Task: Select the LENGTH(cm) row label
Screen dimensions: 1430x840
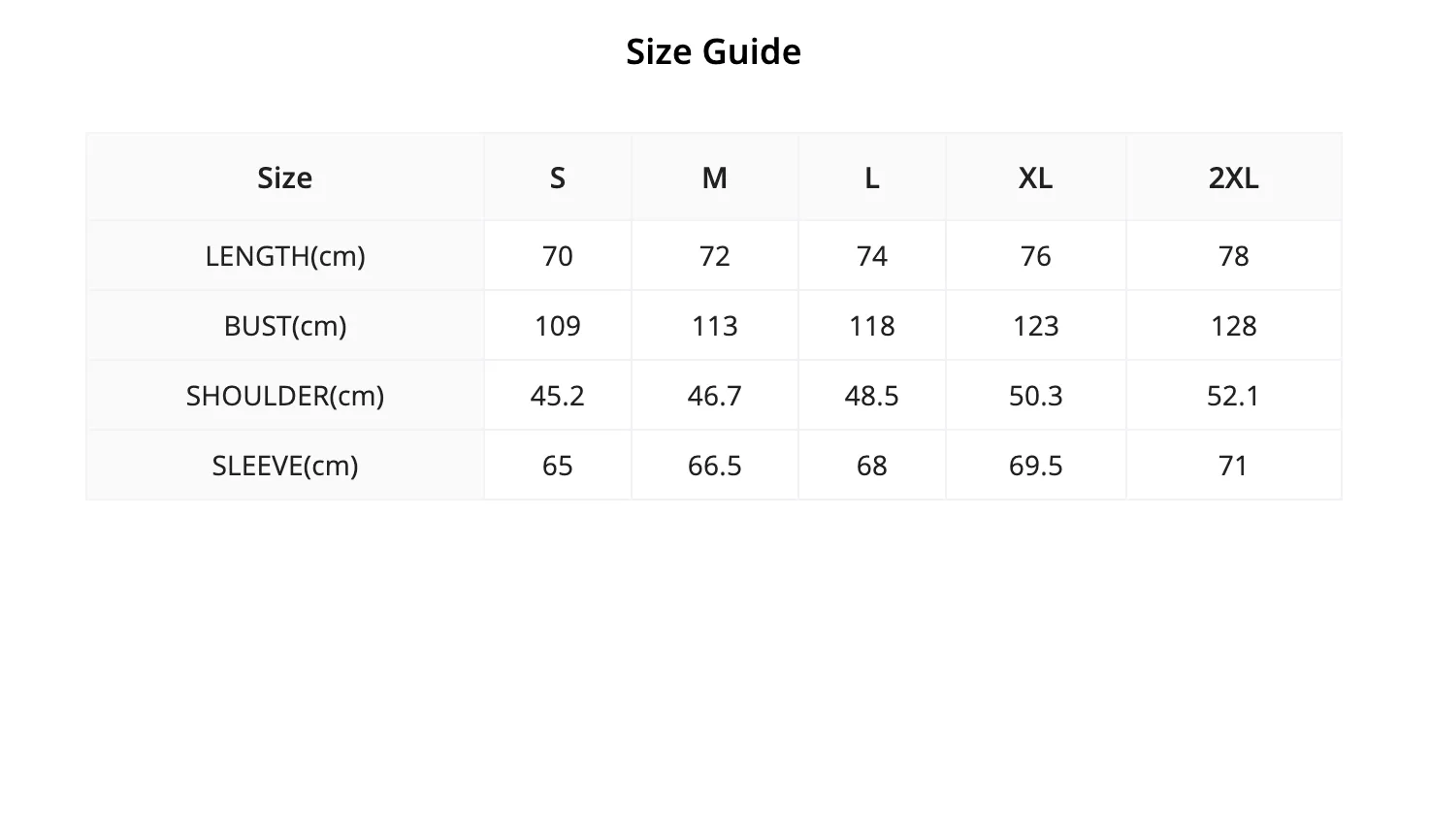Action: point(285,256)
